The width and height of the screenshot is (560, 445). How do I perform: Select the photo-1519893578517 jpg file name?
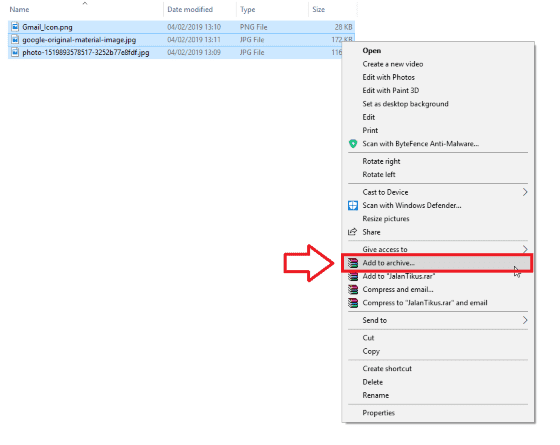(x=86, y=52)
